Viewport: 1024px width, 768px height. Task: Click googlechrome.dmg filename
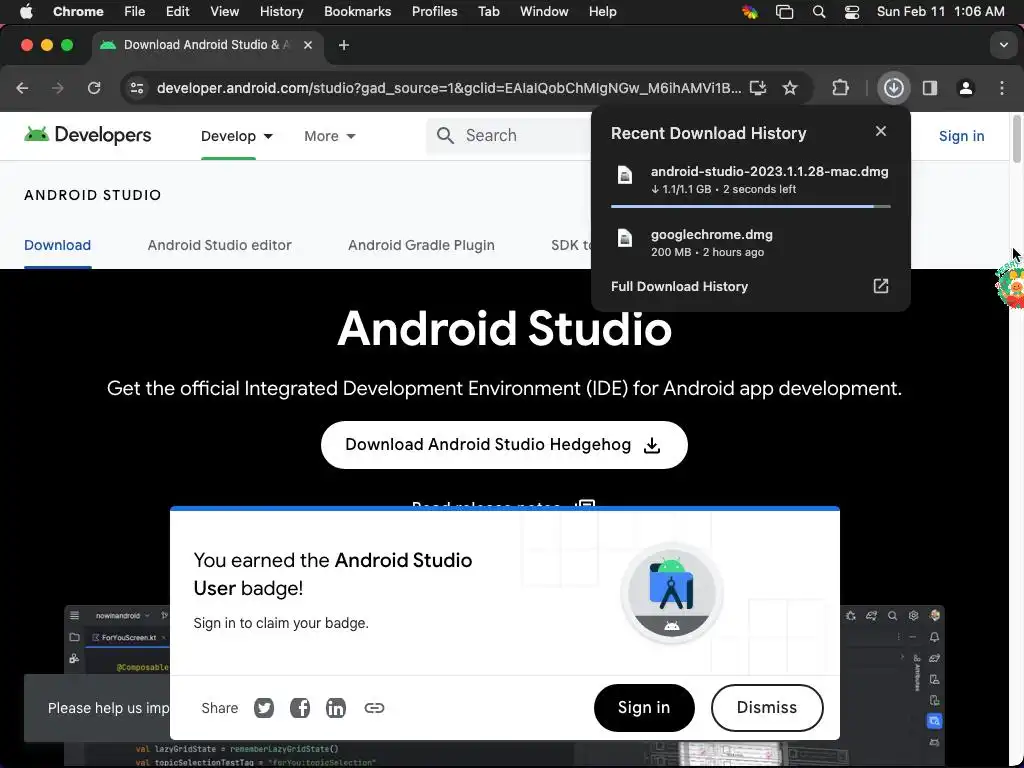click(x=711, y=234)
